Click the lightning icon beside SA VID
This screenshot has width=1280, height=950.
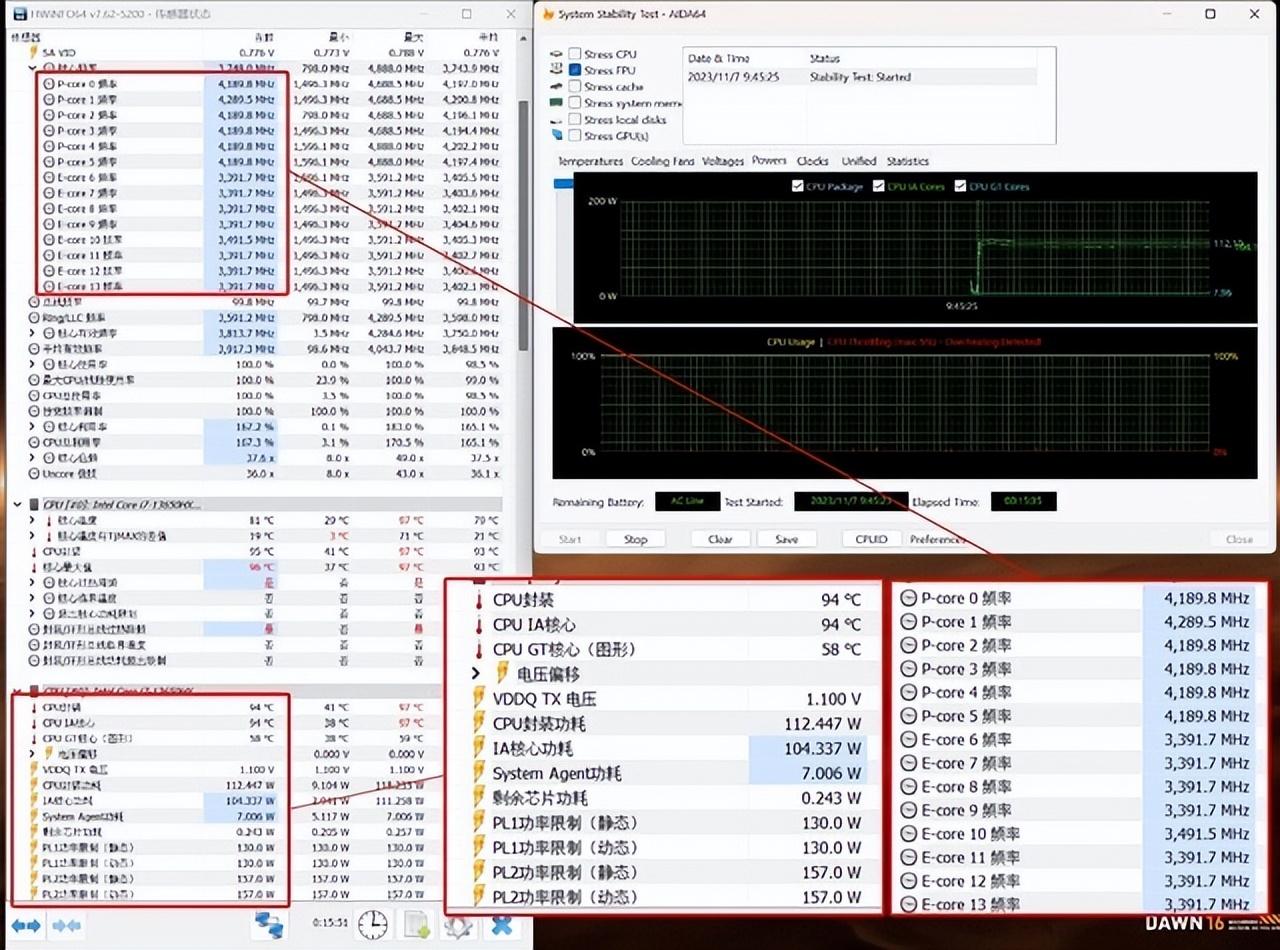pos(34,52)
